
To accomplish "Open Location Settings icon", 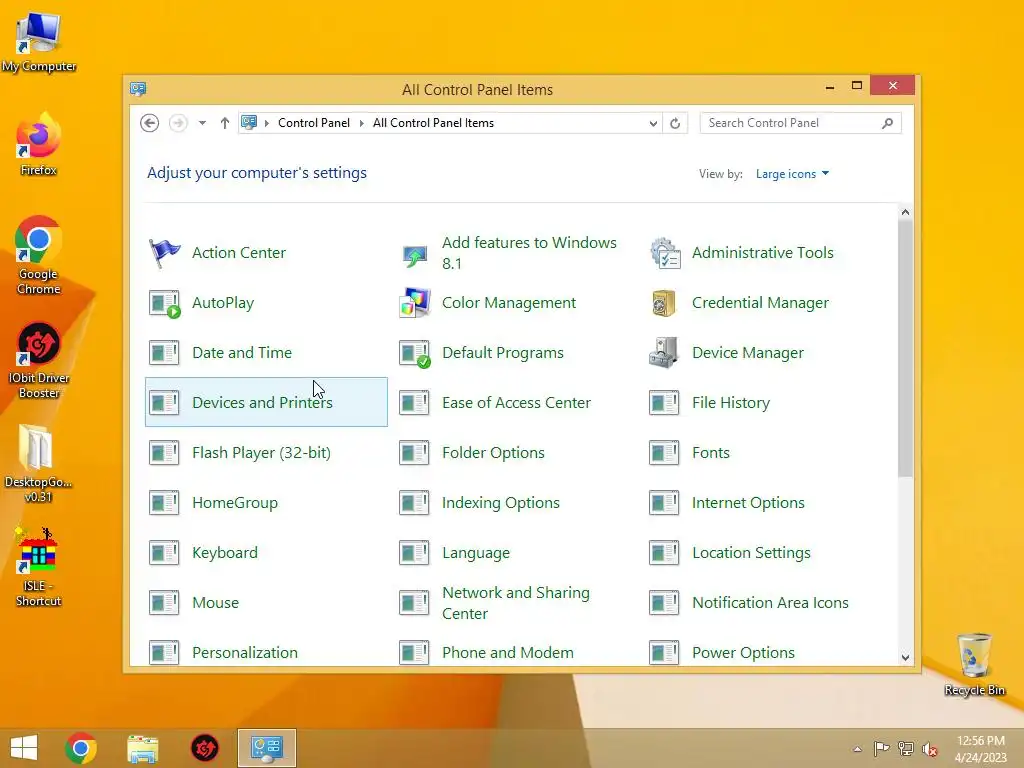I will (x=664, y=553).
